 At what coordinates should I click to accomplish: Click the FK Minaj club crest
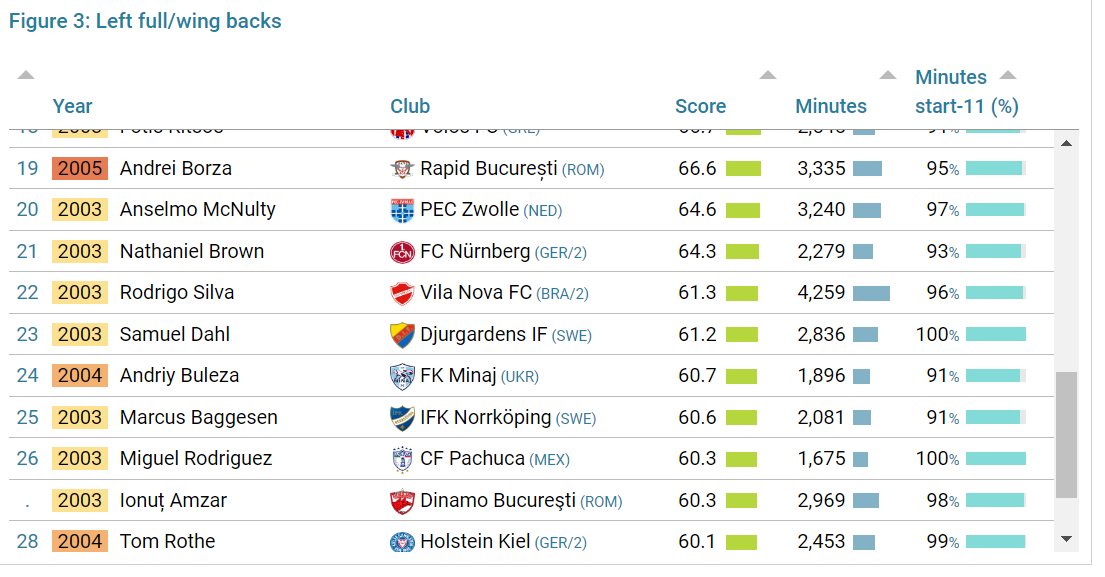[402, 377]
